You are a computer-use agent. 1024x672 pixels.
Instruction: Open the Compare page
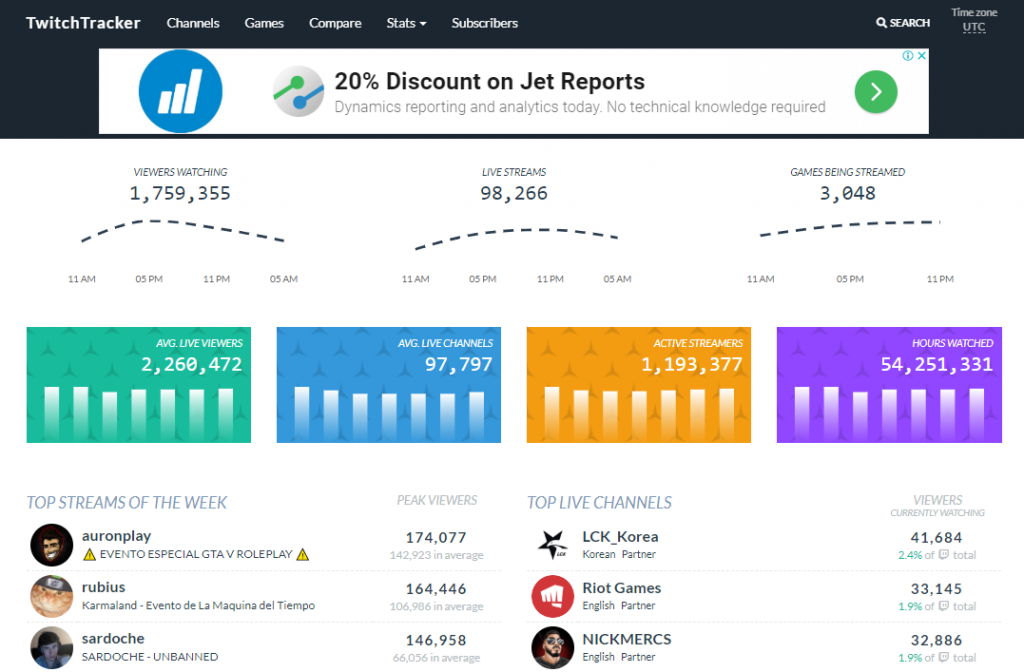(335, 23)
